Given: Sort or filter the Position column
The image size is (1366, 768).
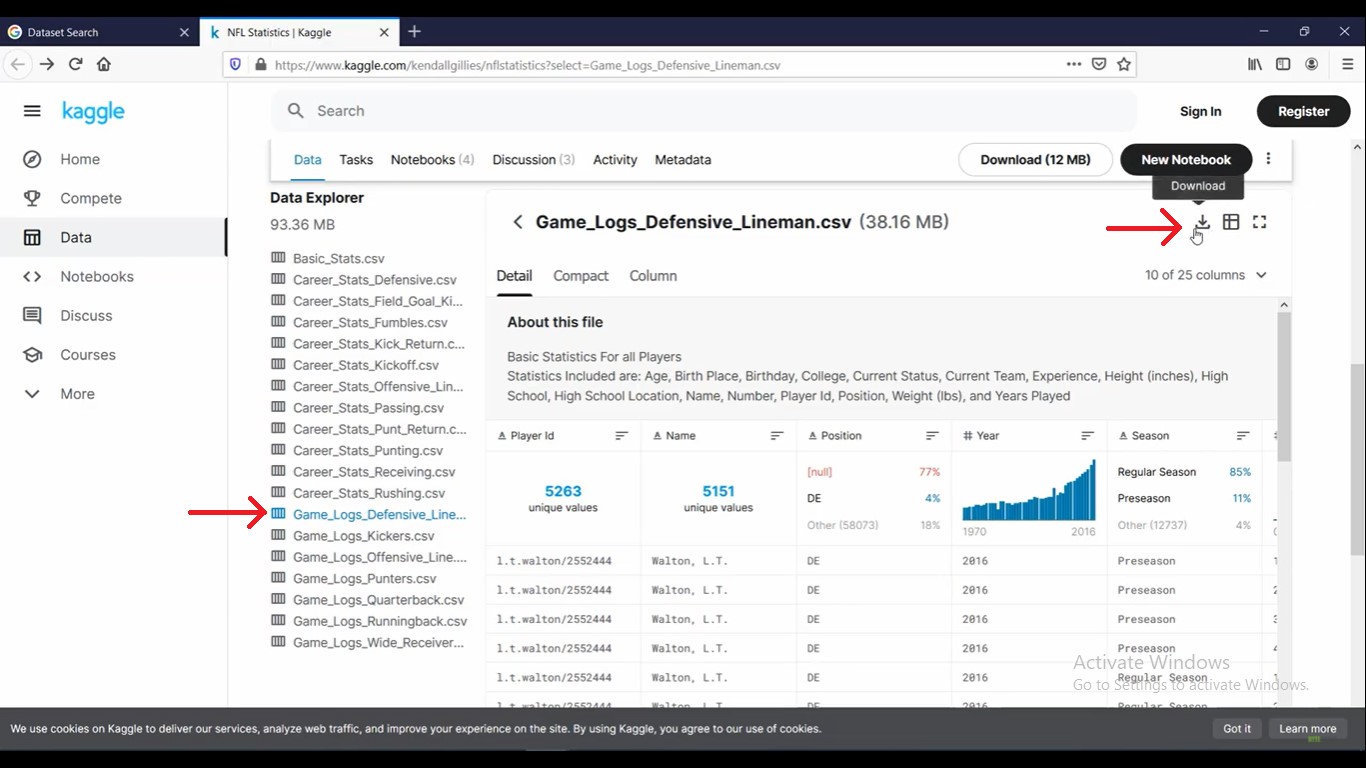Looking at the screenshot, I should (x=932, y=436).
